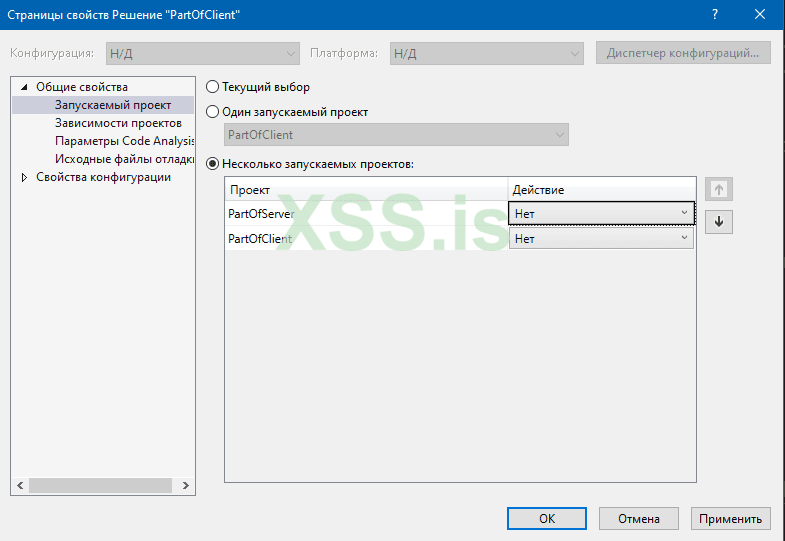
Task: Select the PartOfClient project row
Action: [x=366, y=239]
